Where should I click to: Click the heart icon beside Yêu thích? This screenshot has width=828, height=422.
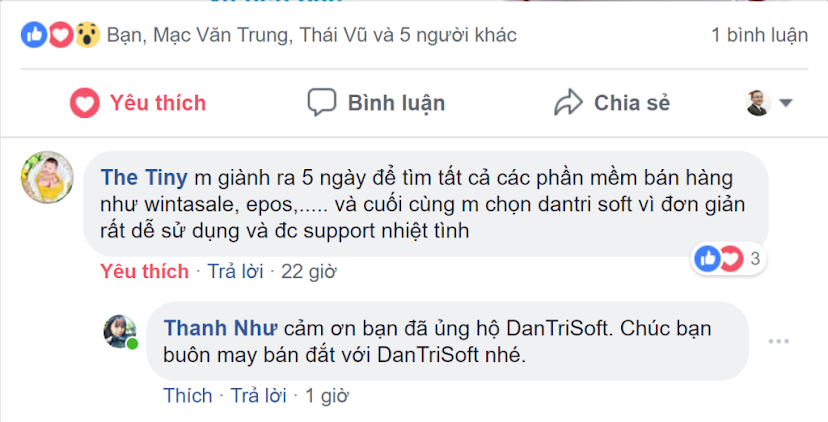(84, 103)
